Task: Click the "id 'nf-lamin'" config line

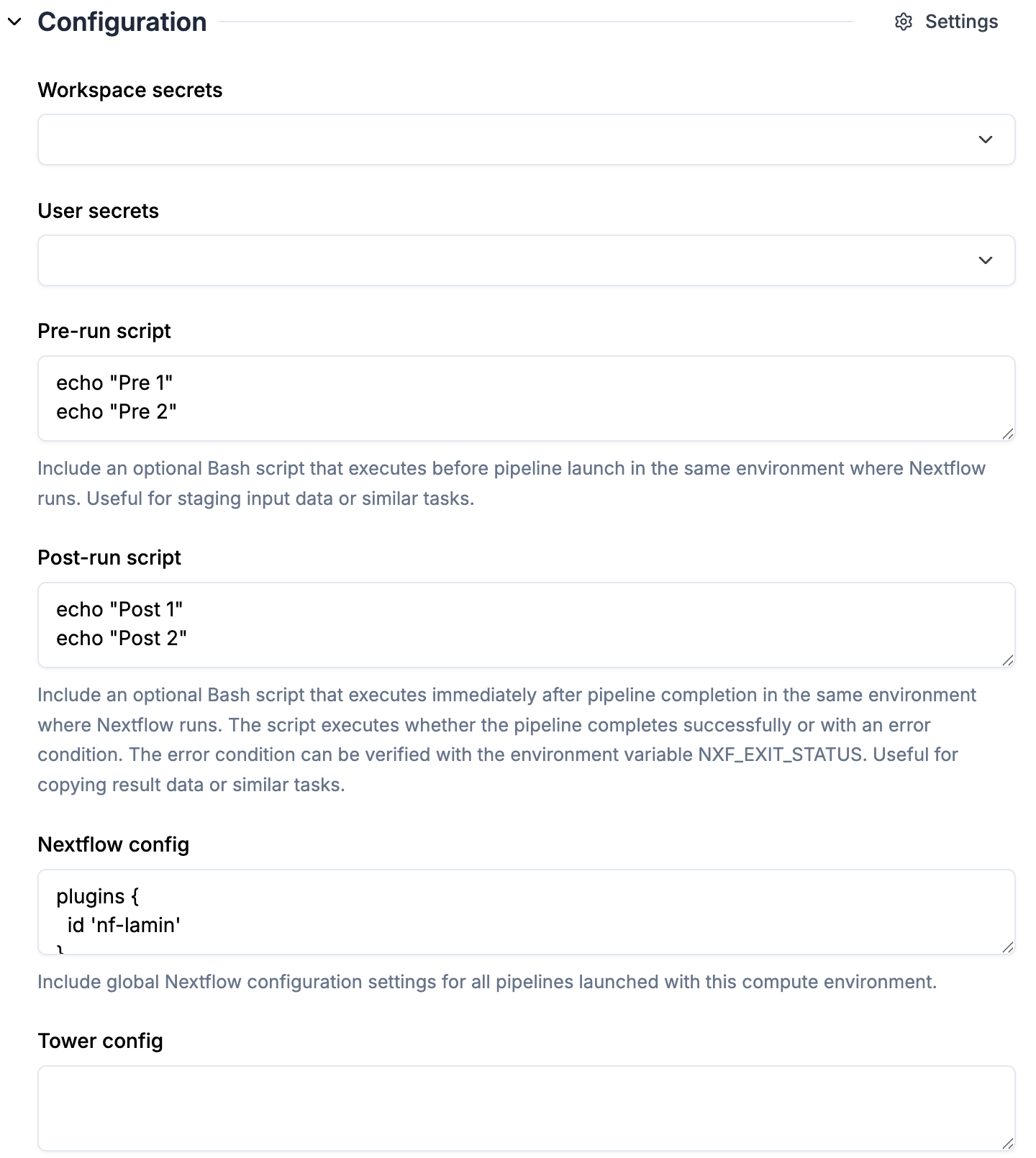Action: (x=124, y=925)
